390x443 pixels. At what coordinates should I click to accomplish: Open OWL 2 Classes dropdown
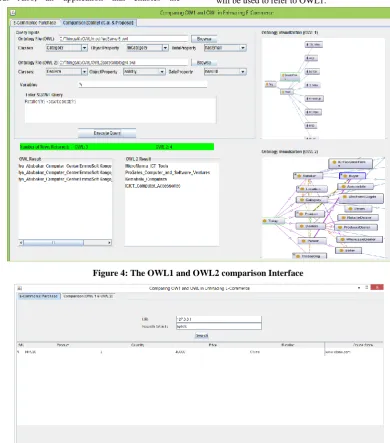67,72
